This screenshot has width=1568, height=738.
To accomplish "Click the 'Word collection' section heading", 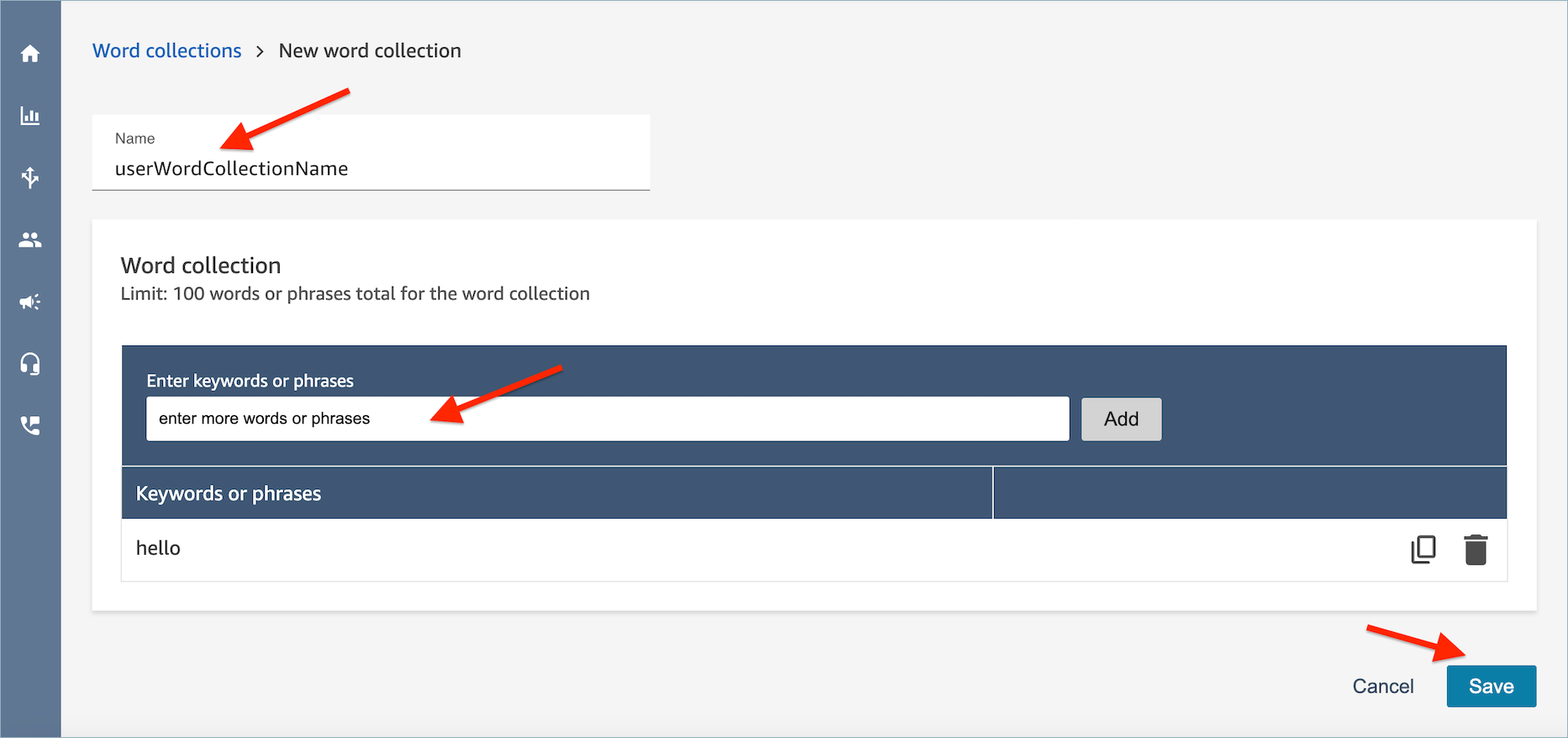I will (200, 265).
